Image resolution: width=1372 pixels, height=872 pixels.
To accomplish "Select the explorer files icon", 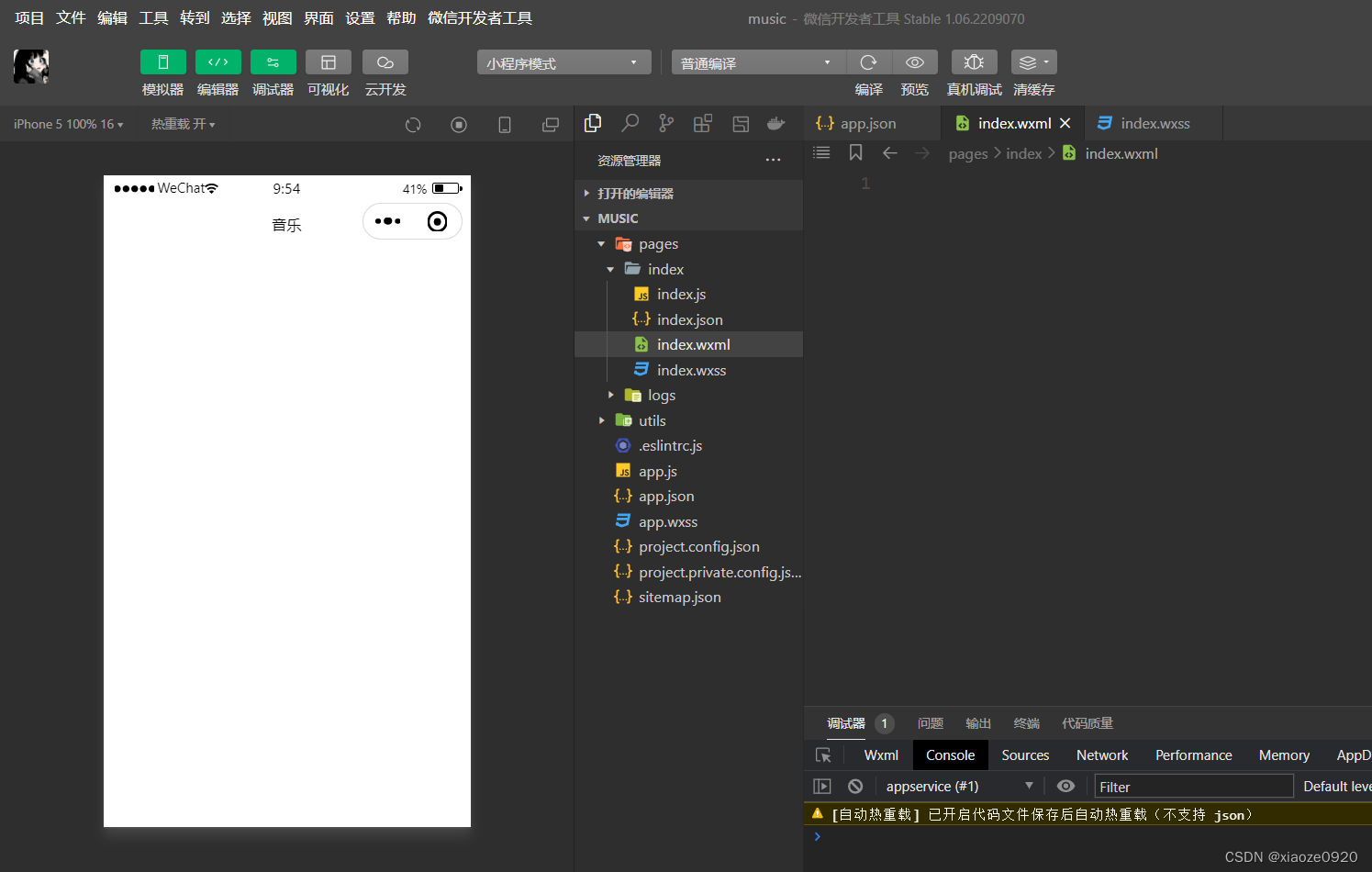I will (x=593, y=123).
